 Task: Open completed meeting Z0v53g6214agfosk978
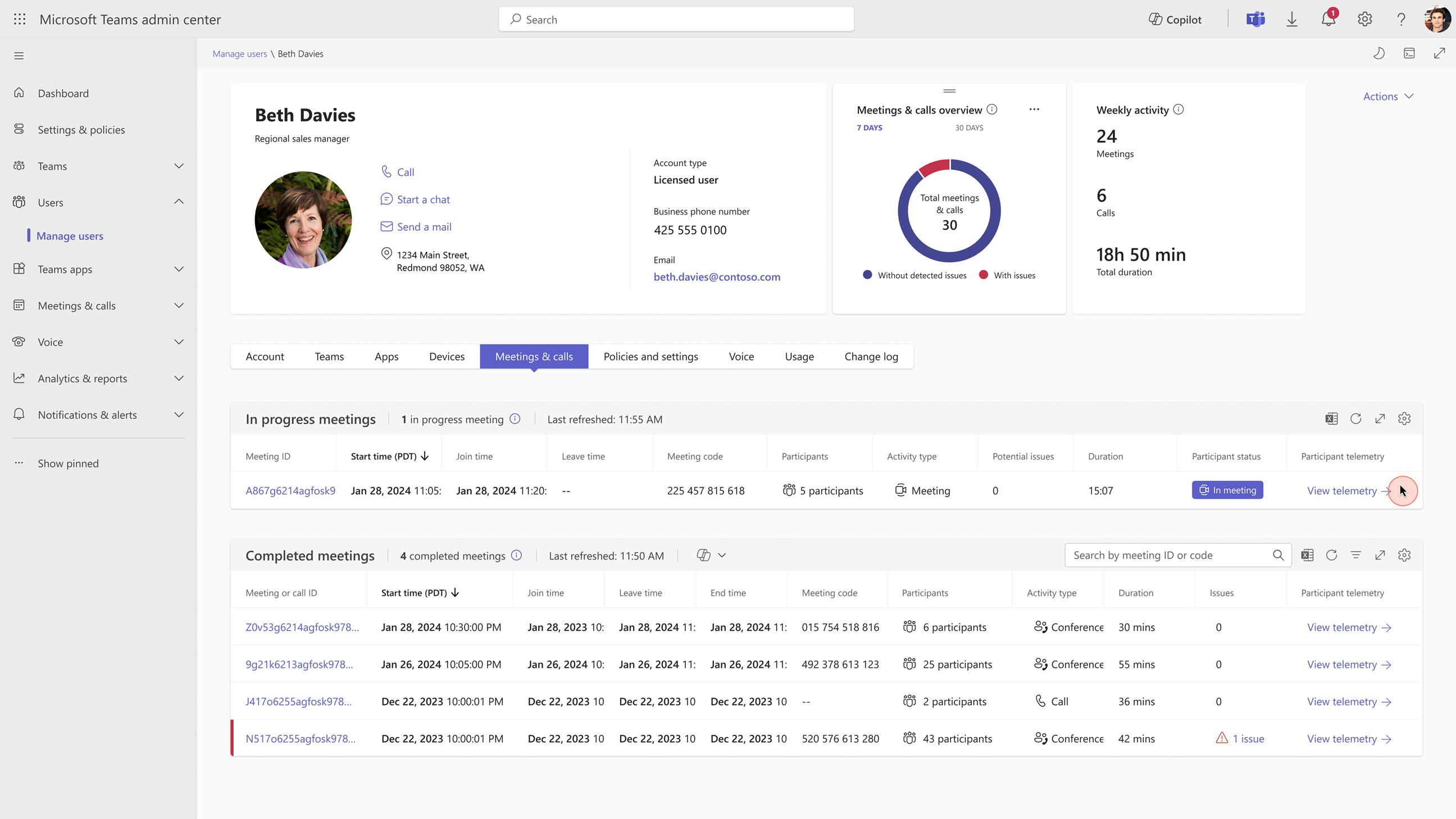pos(302,627)
